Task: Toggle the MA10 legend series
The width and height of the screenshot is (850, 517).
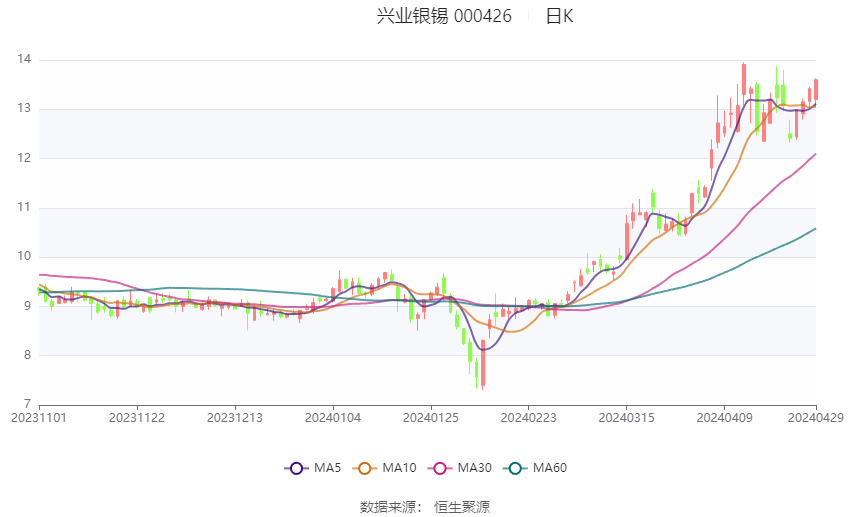Action: (384, 468)
